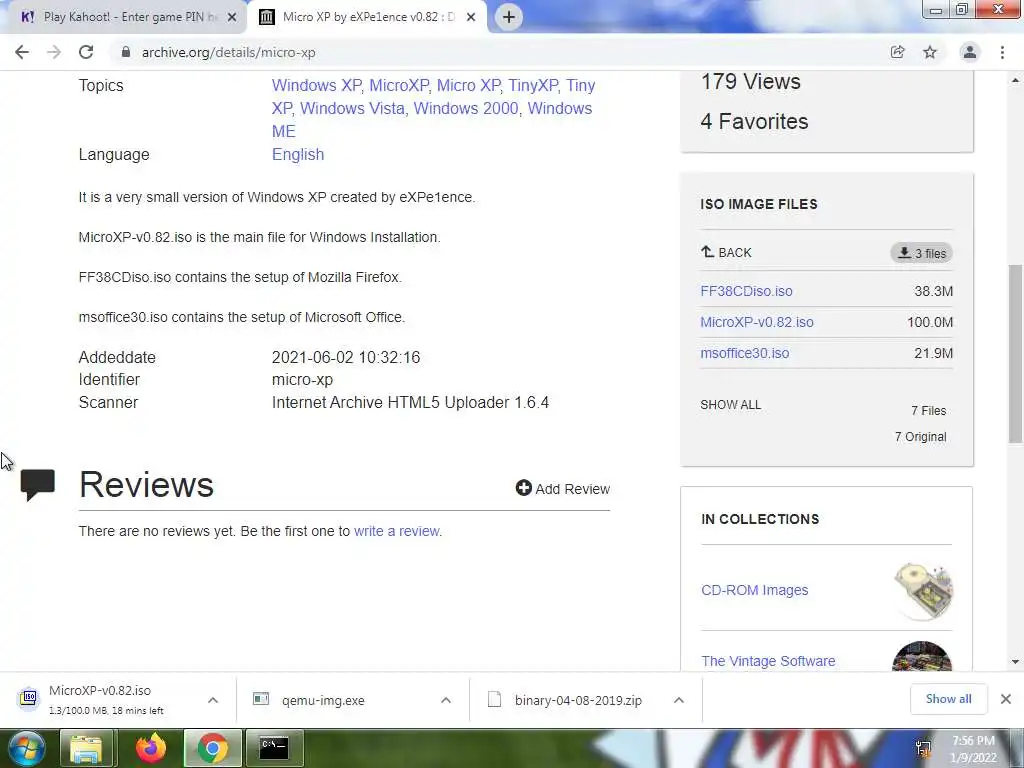The height and width of the screenshot is (768, 1024).
Task: Click the English language link
Action: (298, 155)
